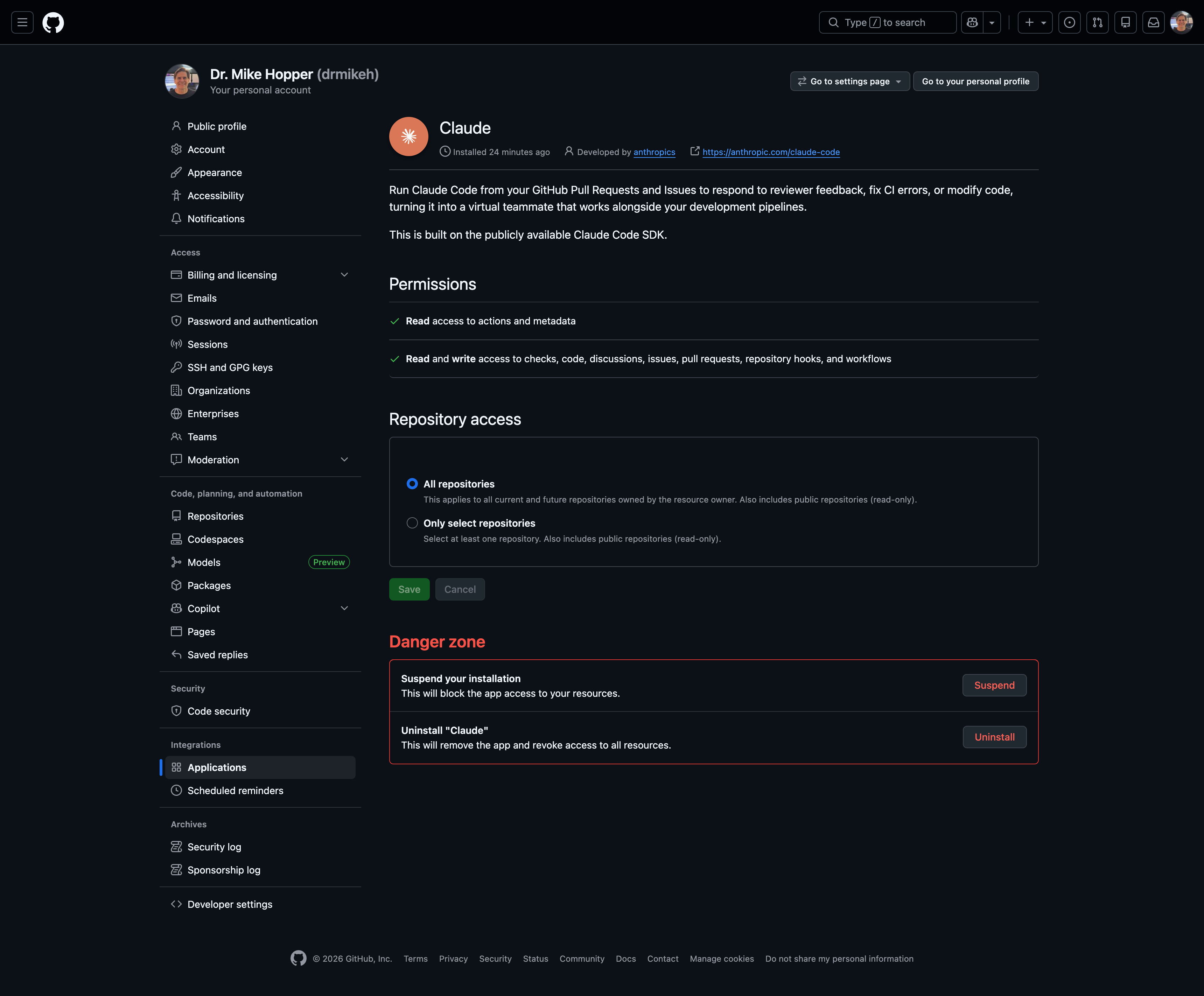Click the Preview badge next to Models

pos(329,562)
